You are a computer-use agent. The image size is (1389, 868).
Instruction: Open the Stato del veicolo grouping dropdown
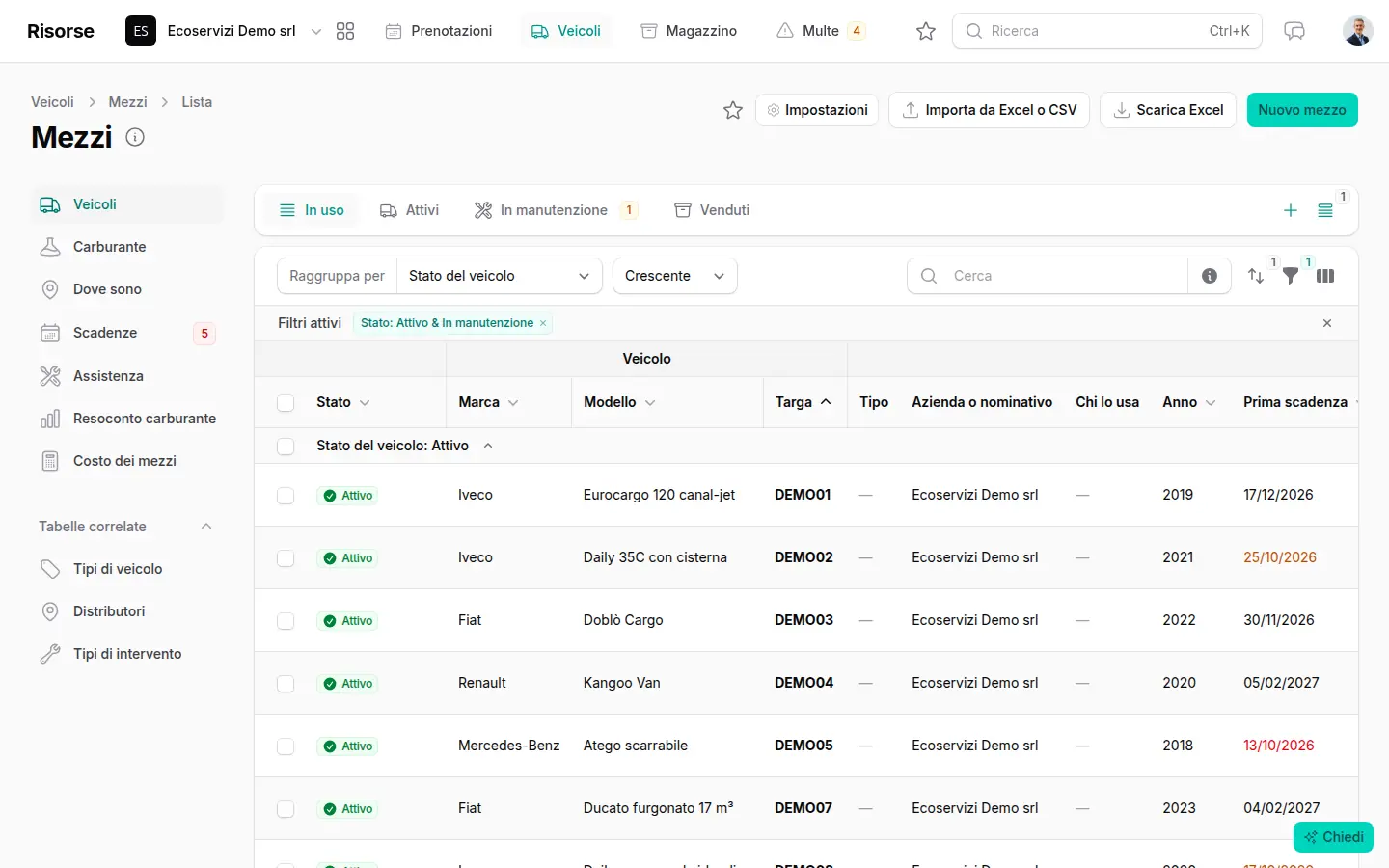[499, 276]
